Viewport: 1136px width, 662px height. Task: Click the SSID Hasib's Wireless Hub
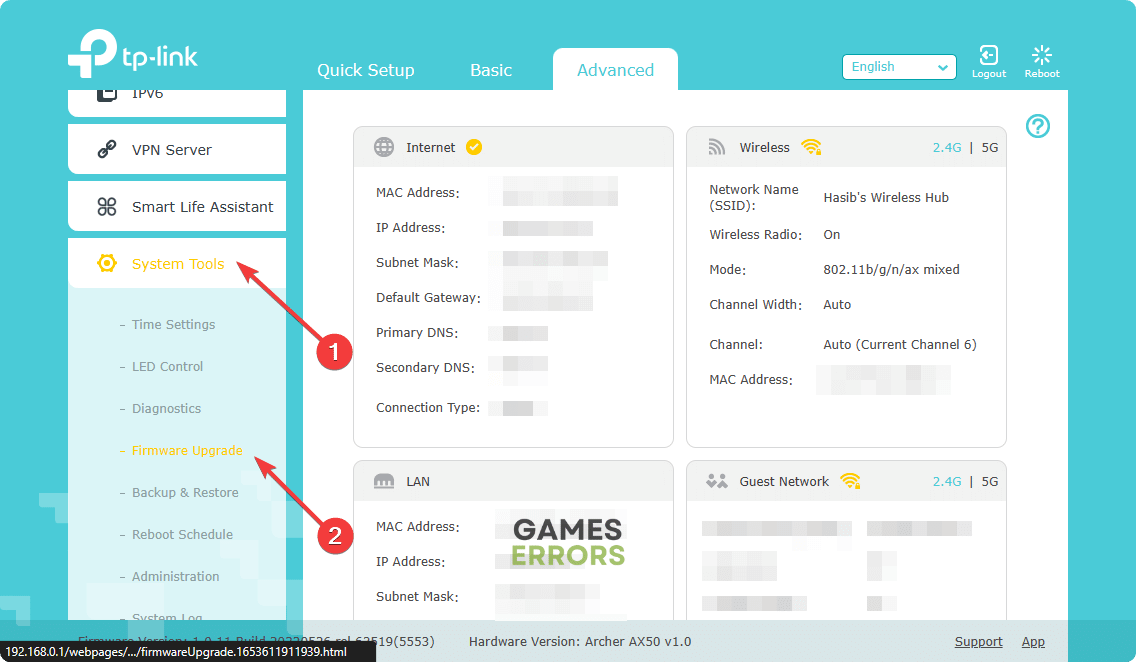[885, 198]
